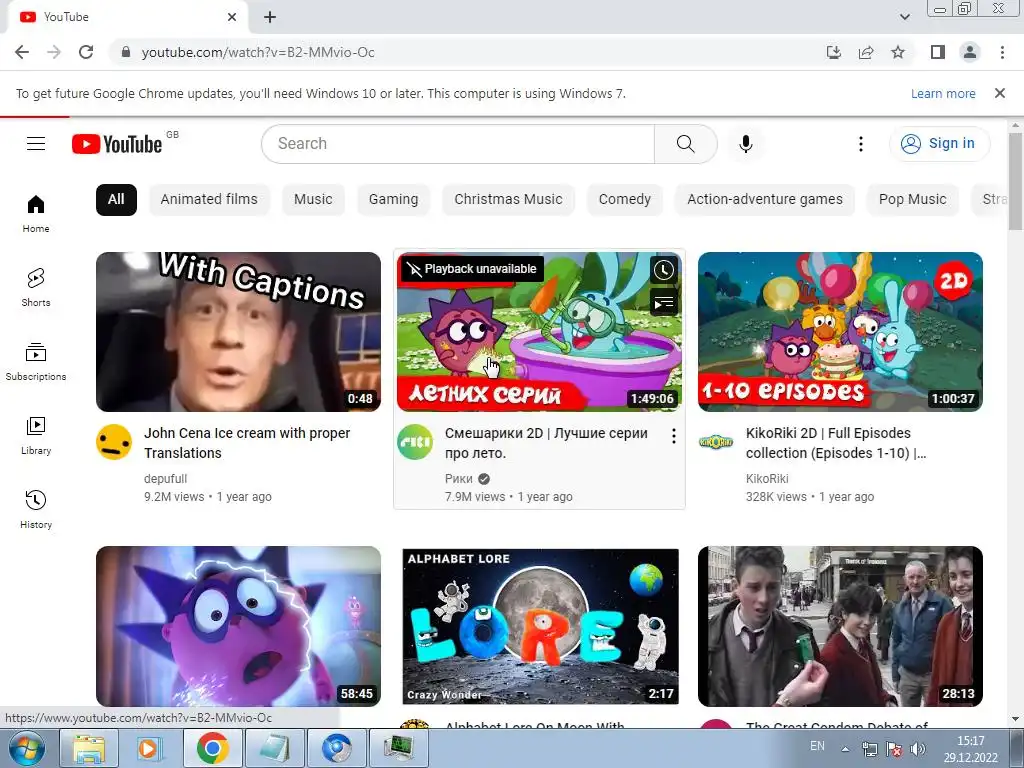Click the install/download page icon in address bar

(x=834, y=52)
